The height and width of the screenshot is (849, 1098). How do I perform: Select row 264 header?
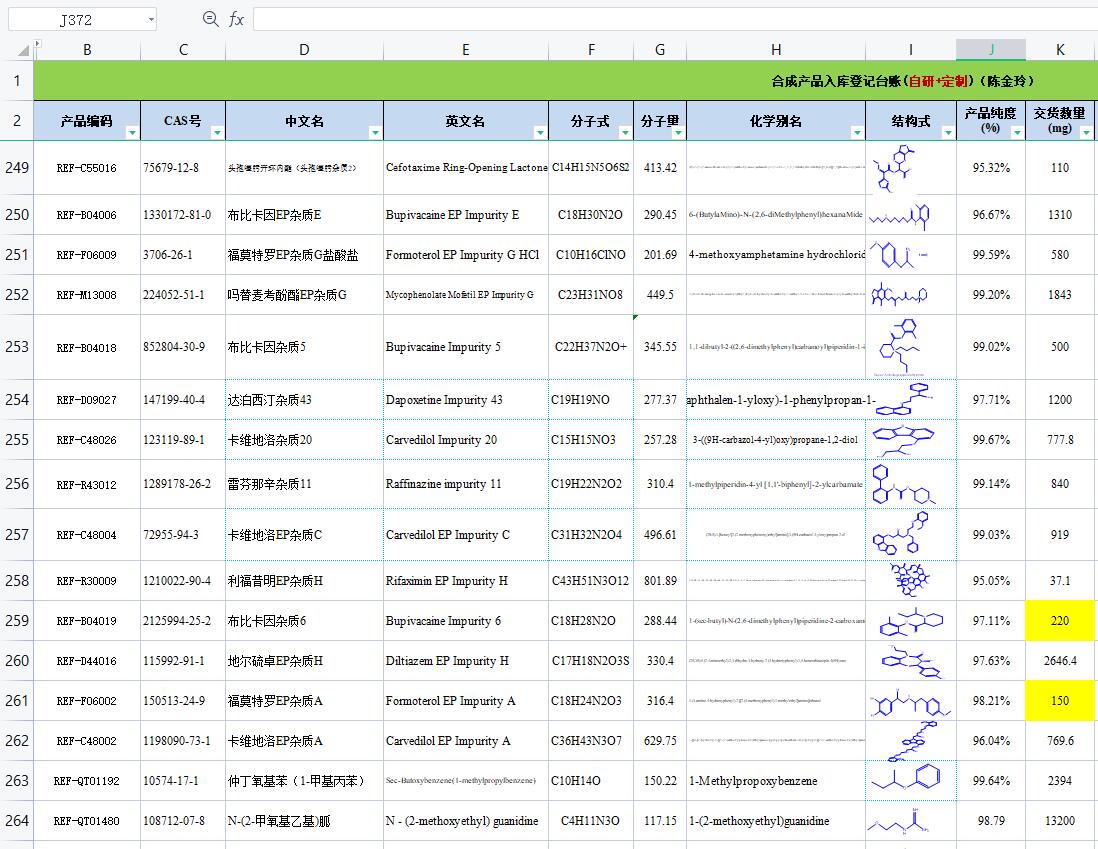[17, 820]
